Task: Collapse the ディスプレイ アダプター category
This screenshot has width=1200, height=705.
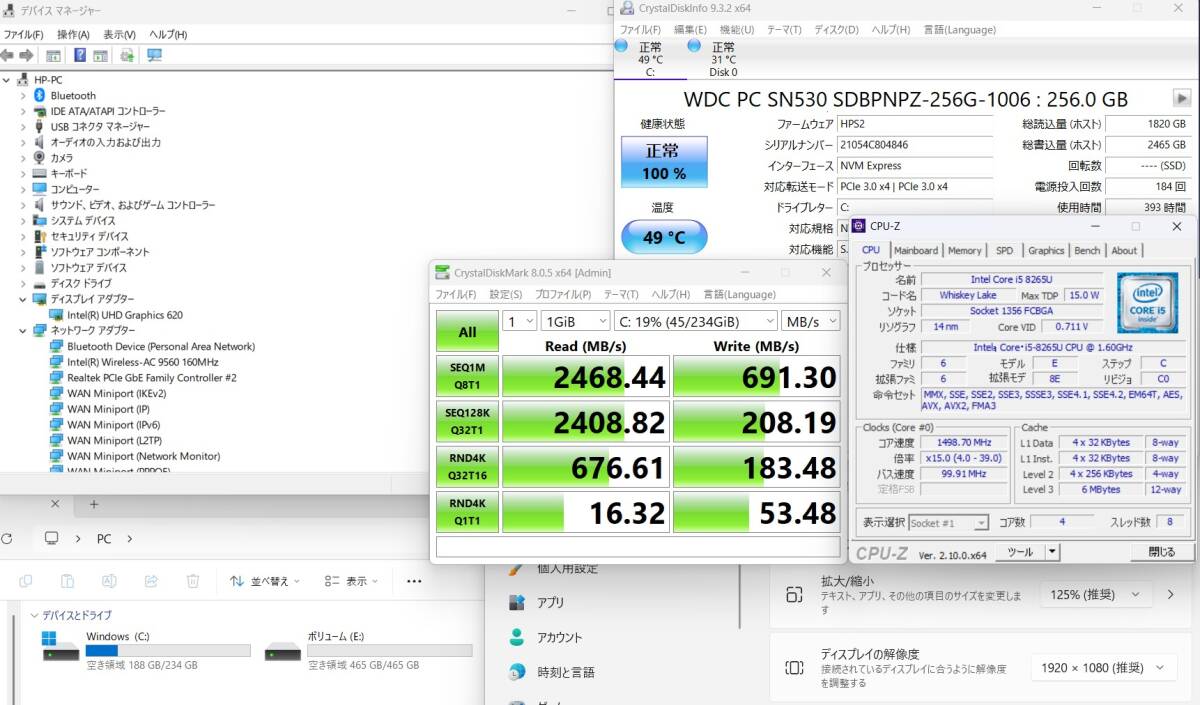Action: point(23,299)
